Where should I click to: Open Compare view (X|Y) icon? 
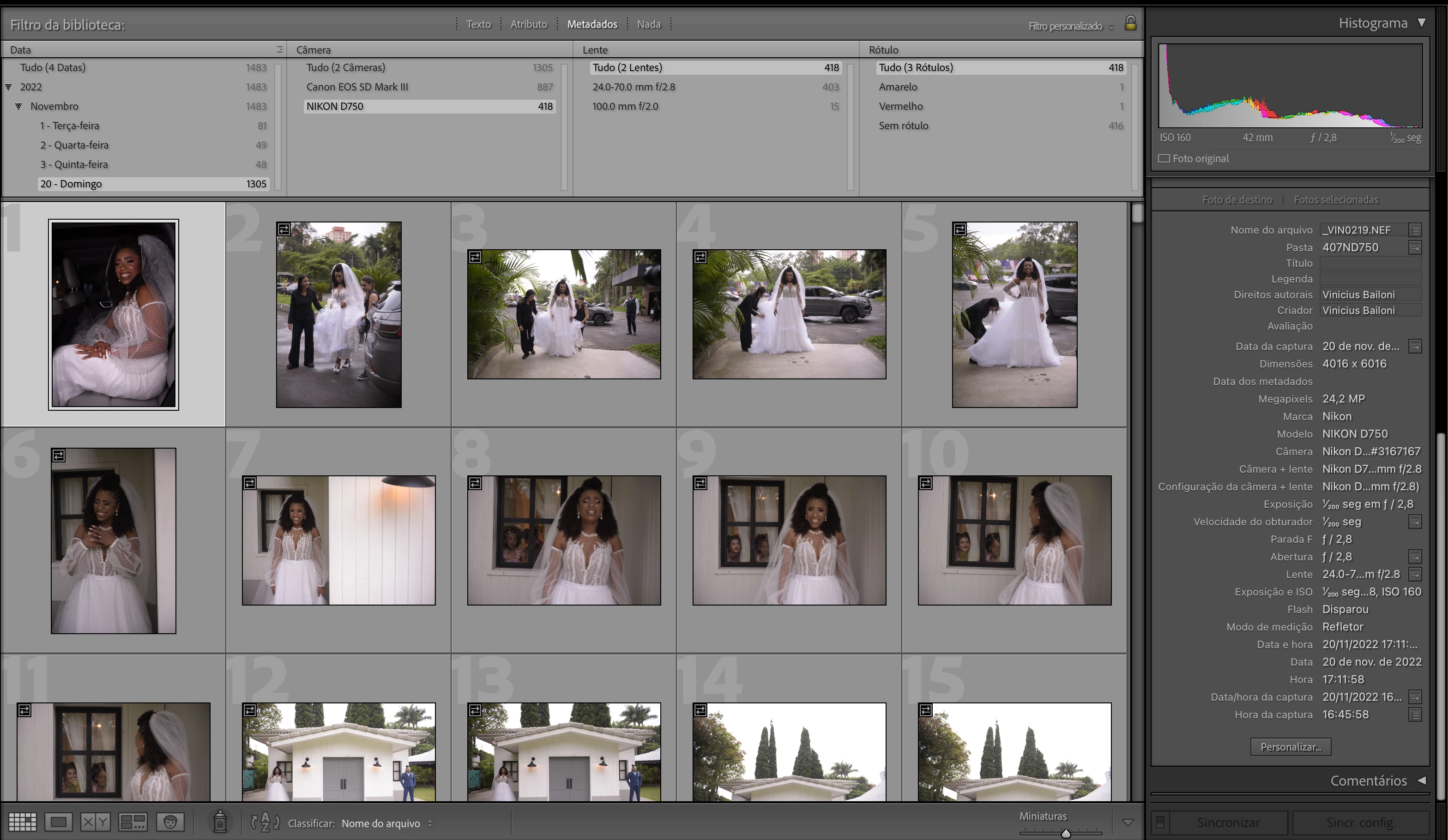95,822
